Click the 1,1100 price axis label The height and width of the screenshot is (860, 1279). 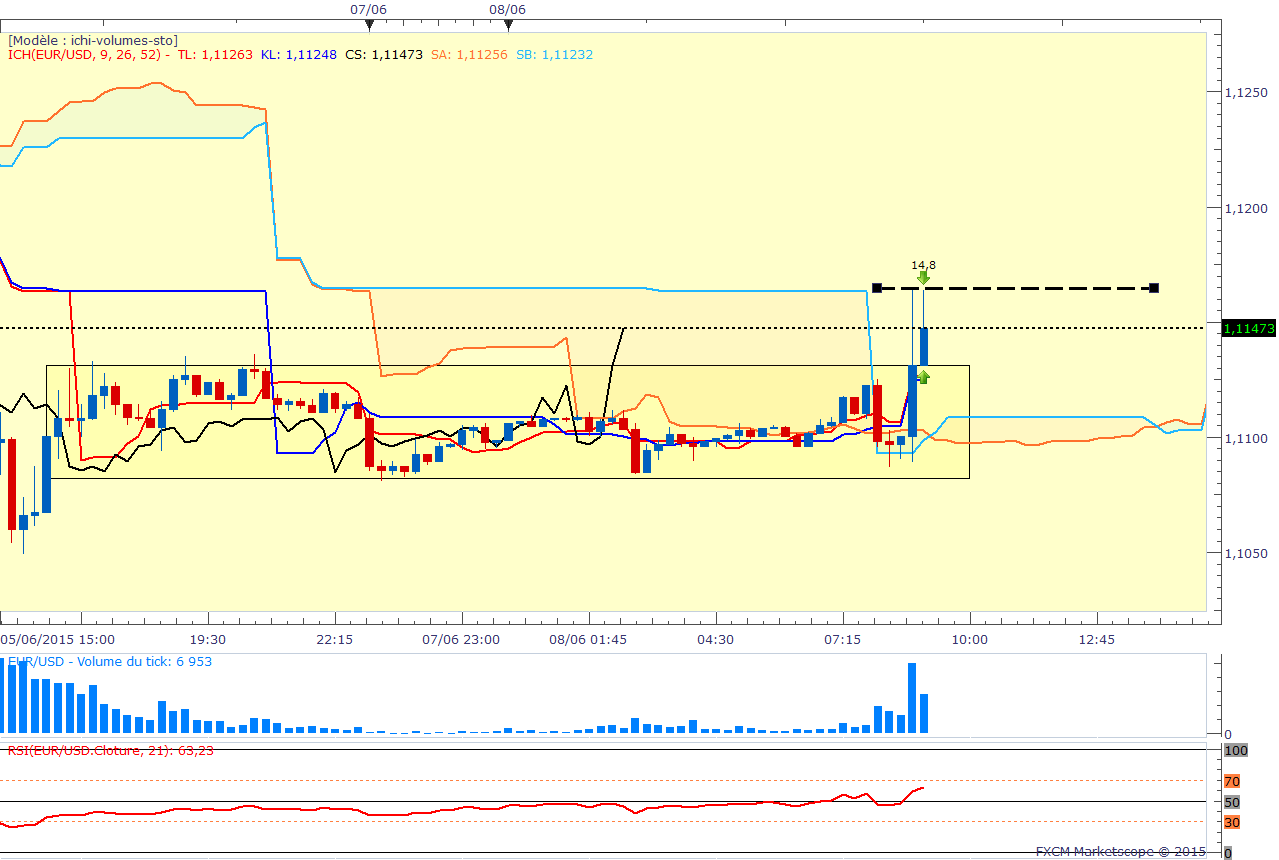click(x=1247, y=438)
